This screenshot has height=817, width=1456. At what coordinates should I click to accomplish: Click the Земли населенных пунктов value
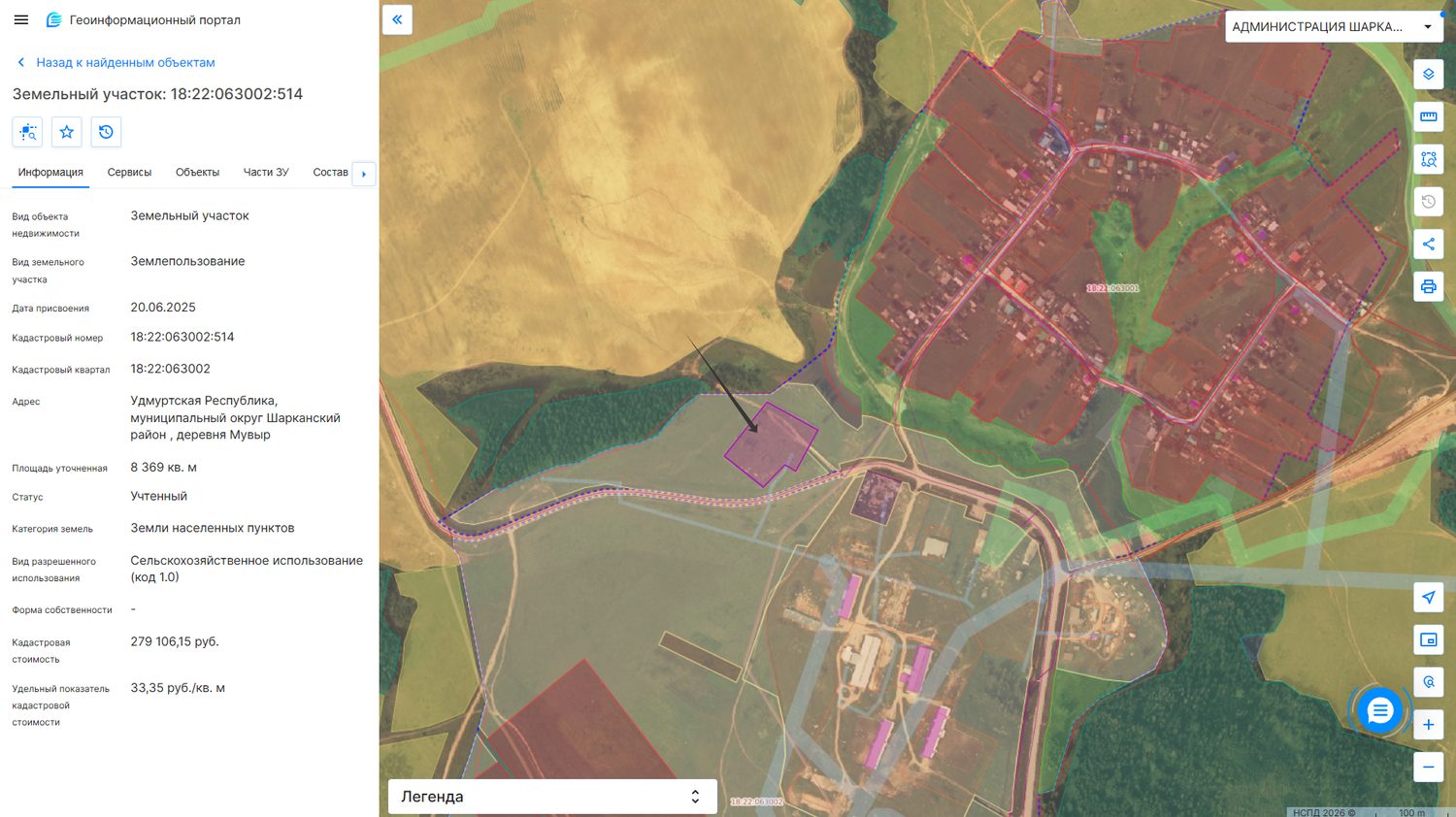(213, 529)
